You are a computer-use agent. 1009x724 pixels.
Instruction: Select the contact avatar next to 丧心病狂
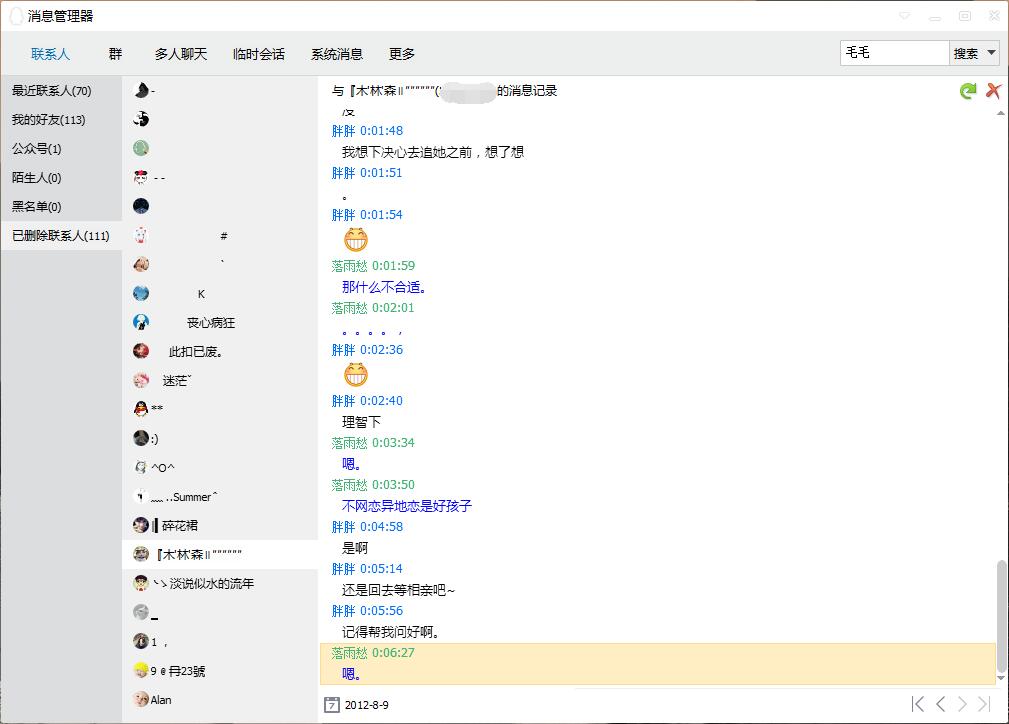coord(141,322)
